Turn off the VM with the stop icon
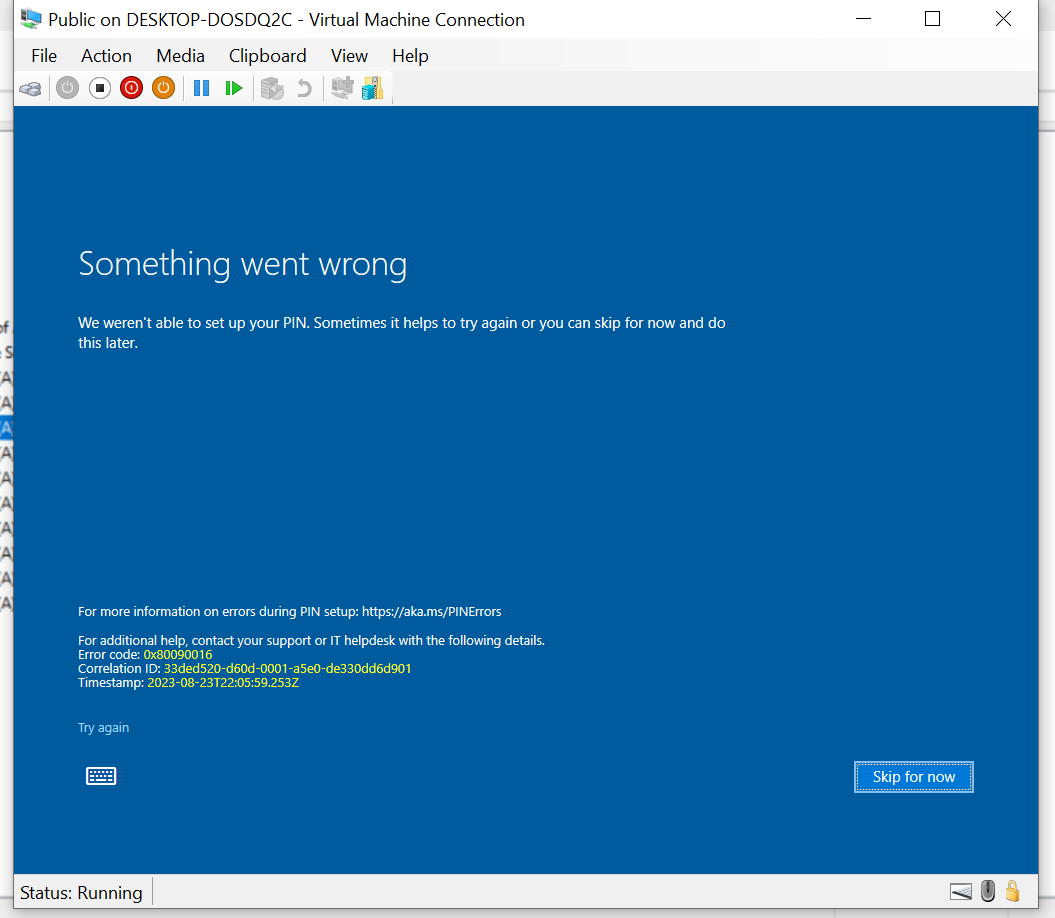The width and height of the screenshot is (1055, 918). click(99, 88)
